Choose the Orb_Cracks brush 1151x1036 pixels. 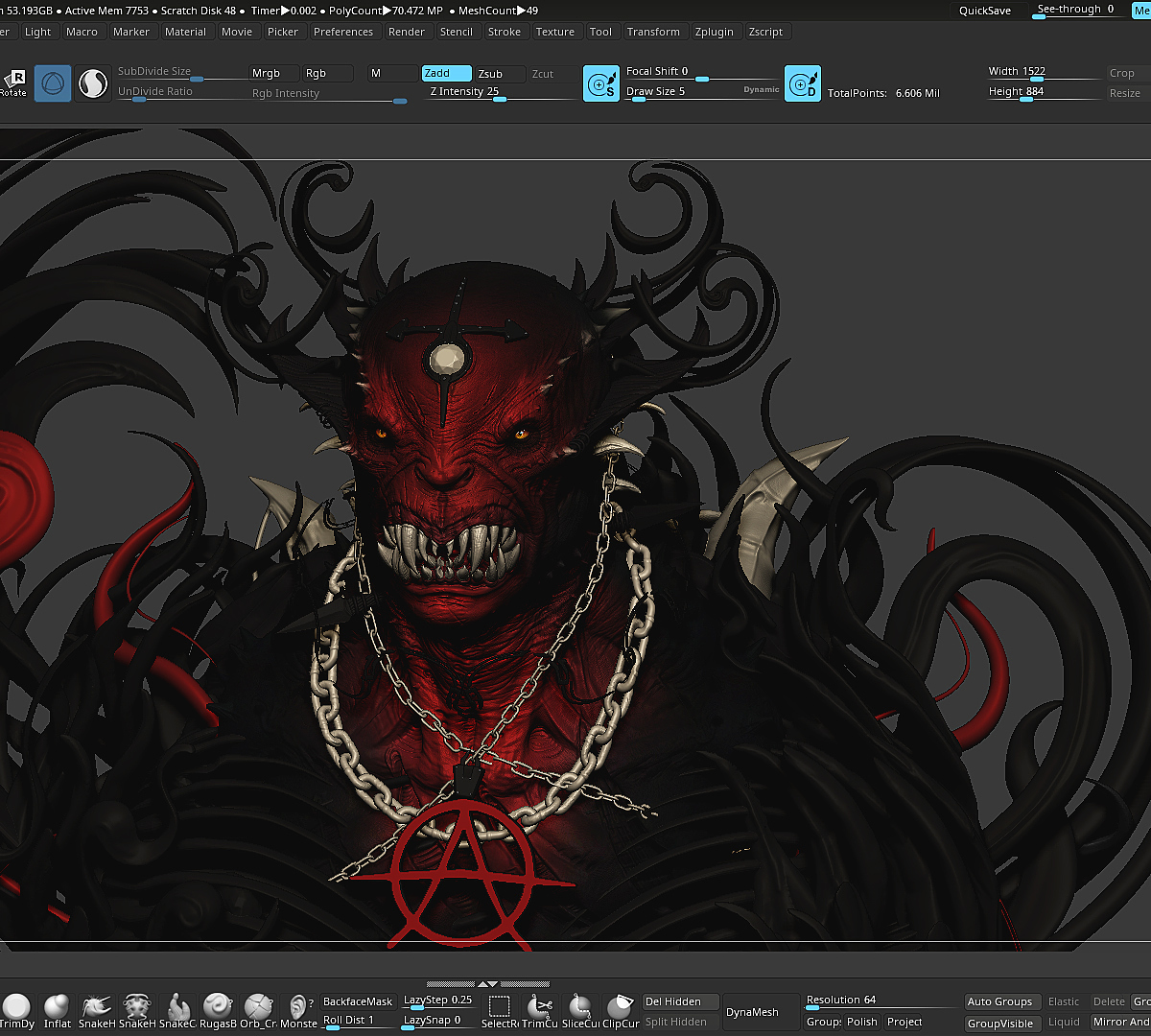258,1011
